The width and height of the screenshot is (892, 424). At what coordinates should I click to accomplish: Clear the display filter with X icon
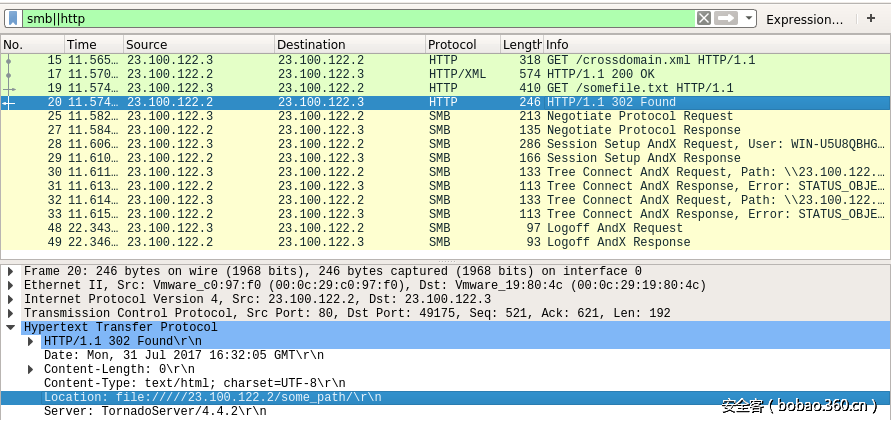(704, 18)
